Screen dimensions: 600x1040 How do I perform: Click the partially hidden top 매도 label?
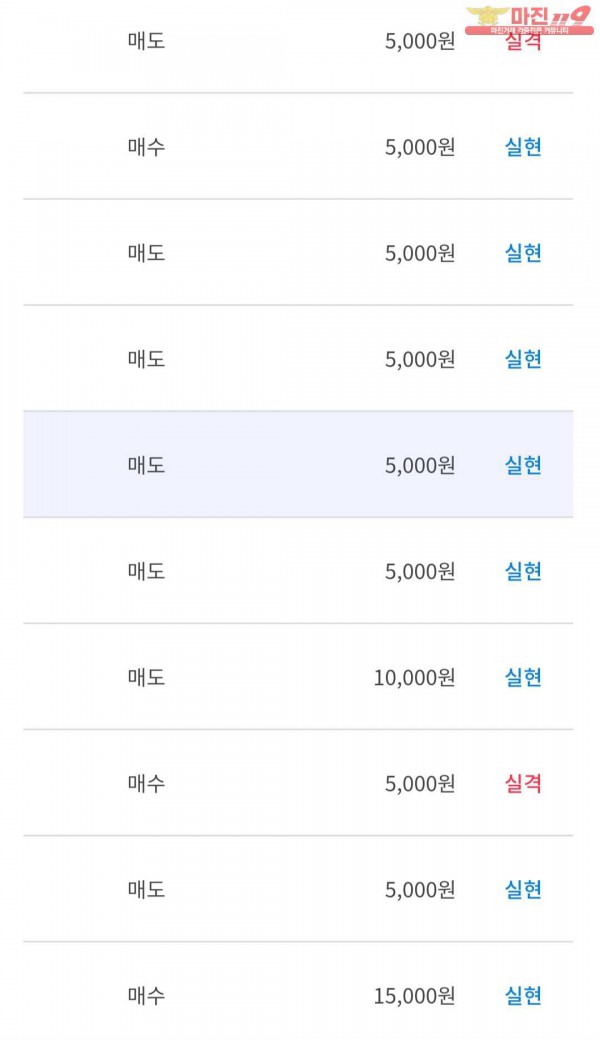pos(146,42)
